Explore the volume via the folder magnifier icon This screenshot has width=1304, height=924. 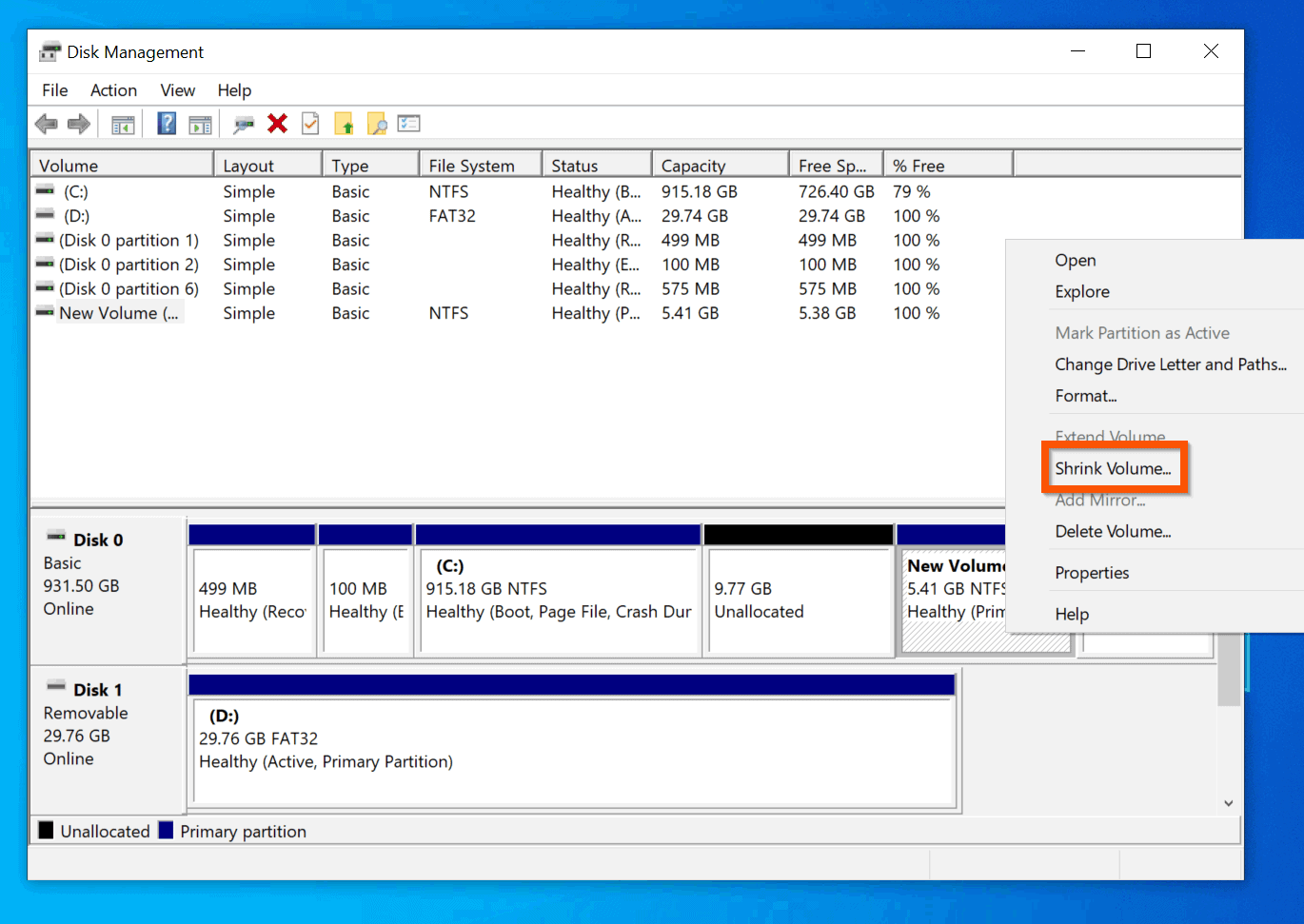[376, 124]
